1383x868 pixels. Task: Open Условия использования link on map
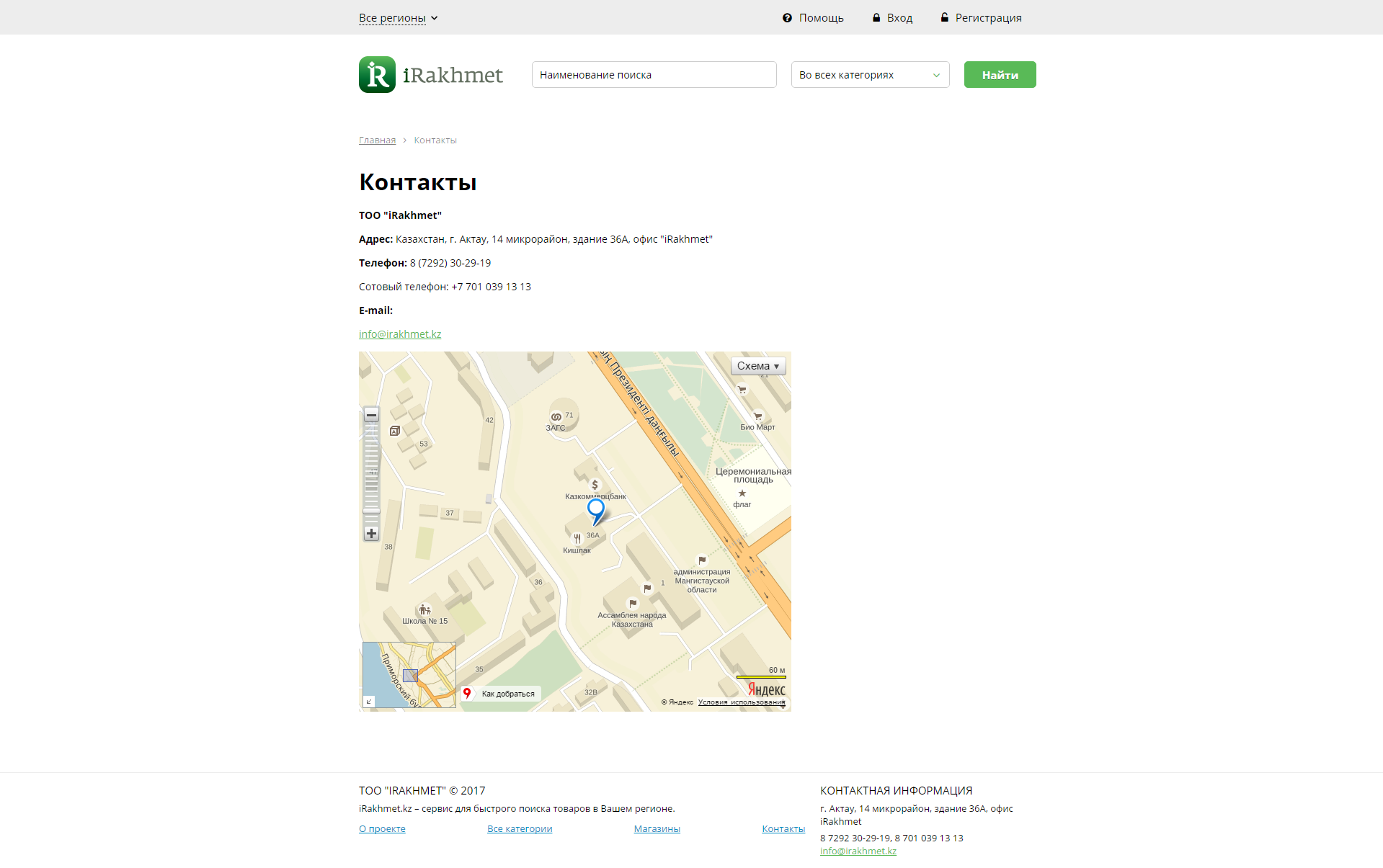[742, 702]
